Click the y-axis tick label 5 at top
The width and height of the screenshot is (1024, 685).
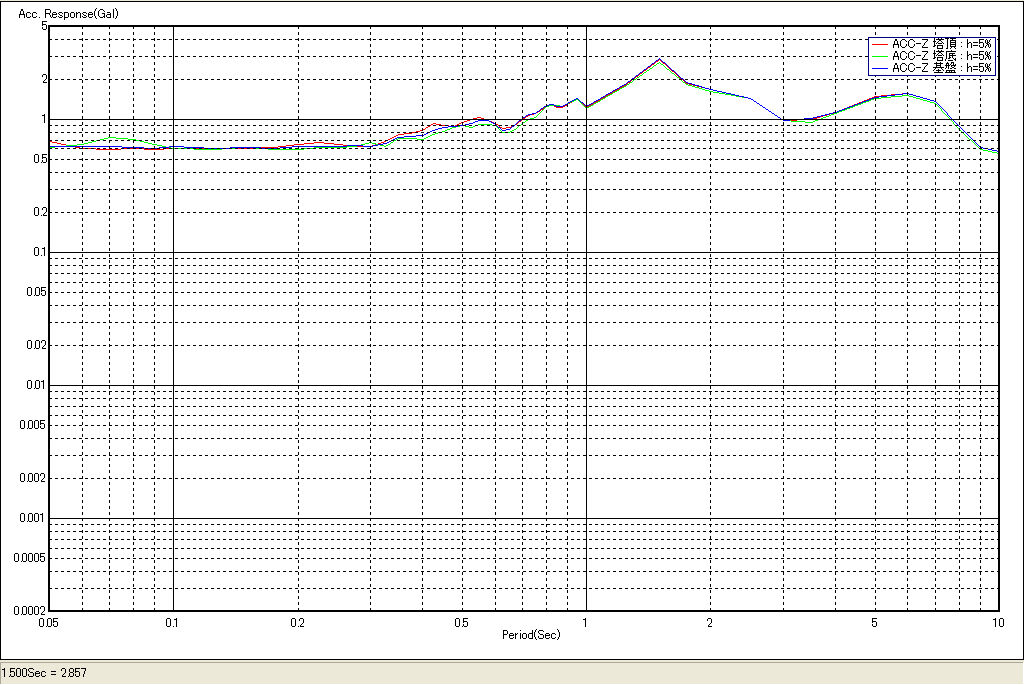[x=44, y=27]
